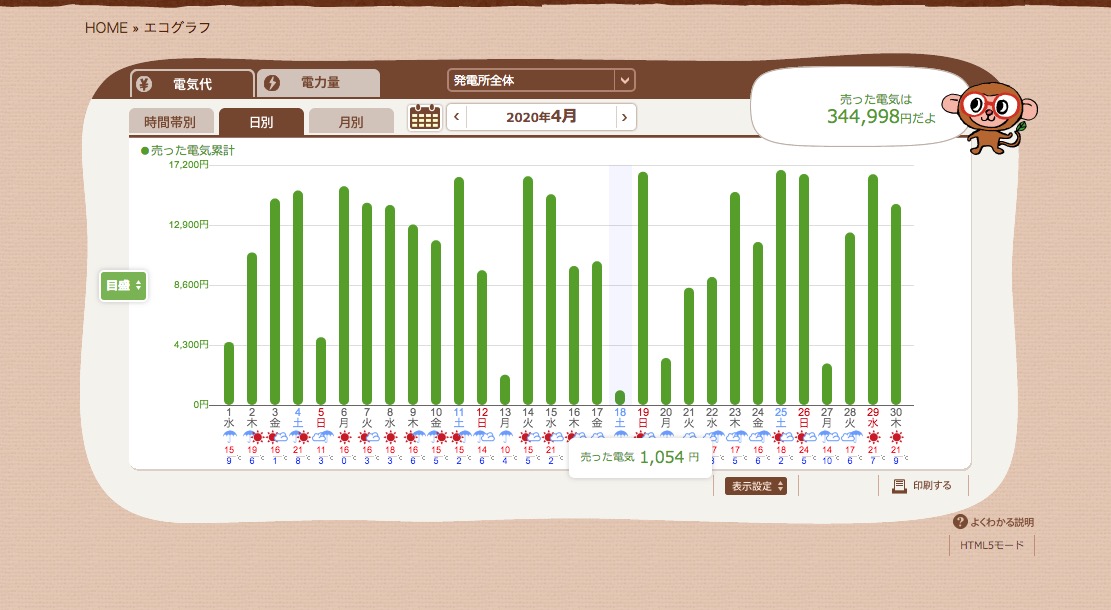Select the 日別 daily tab
Viewport: 1111px width, 610px height.
(260, 122)
